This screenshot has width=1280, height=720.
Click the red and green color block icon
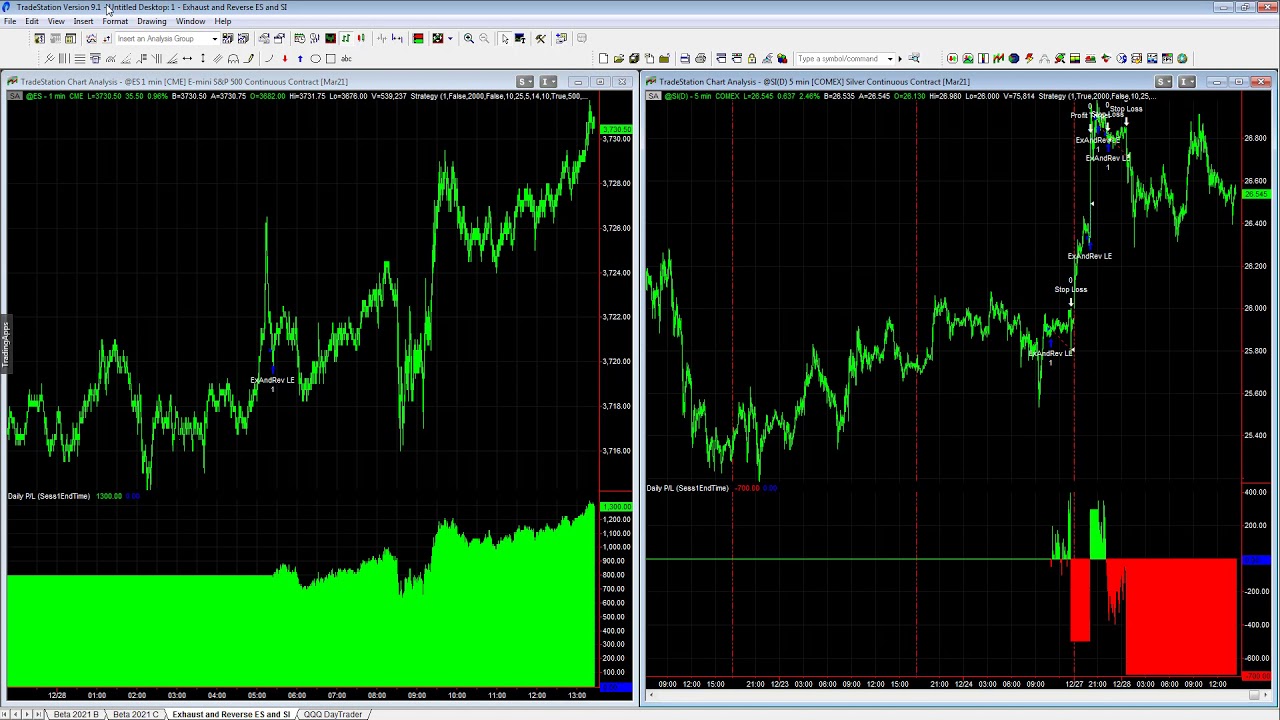coord(418,38)
